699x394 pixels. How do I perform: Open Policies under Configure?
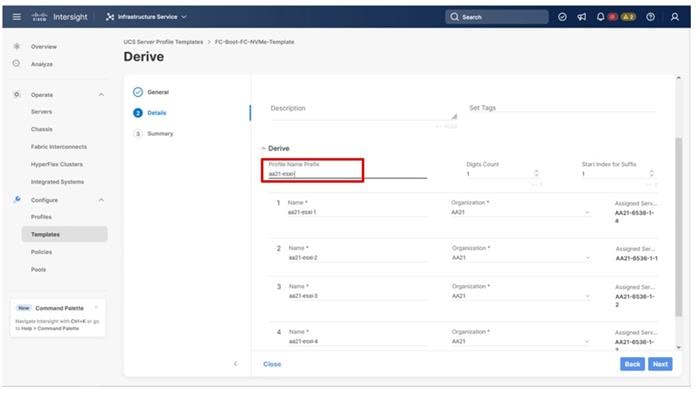pyautogui.click(x=41, y=252)
